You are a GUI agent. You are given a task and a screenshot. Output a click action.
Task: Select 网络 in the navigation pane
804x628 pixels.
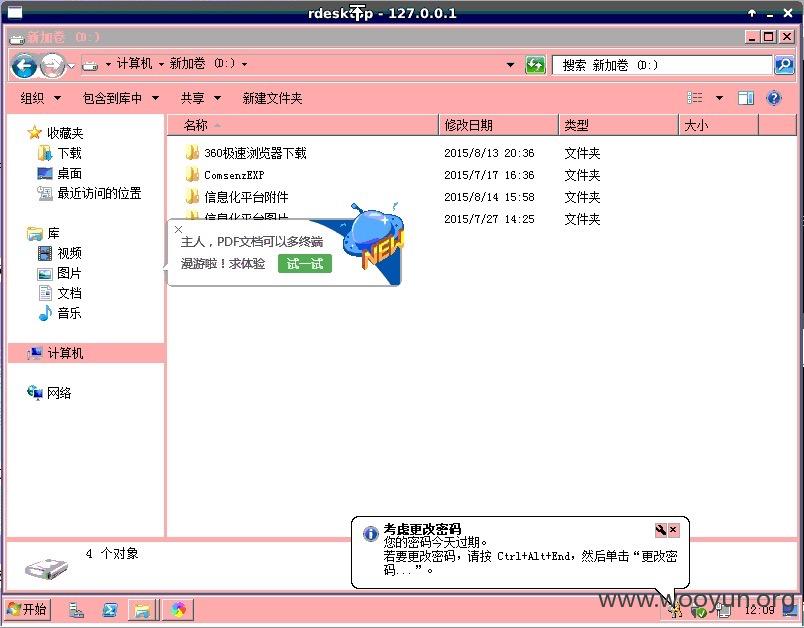point(49,393)
